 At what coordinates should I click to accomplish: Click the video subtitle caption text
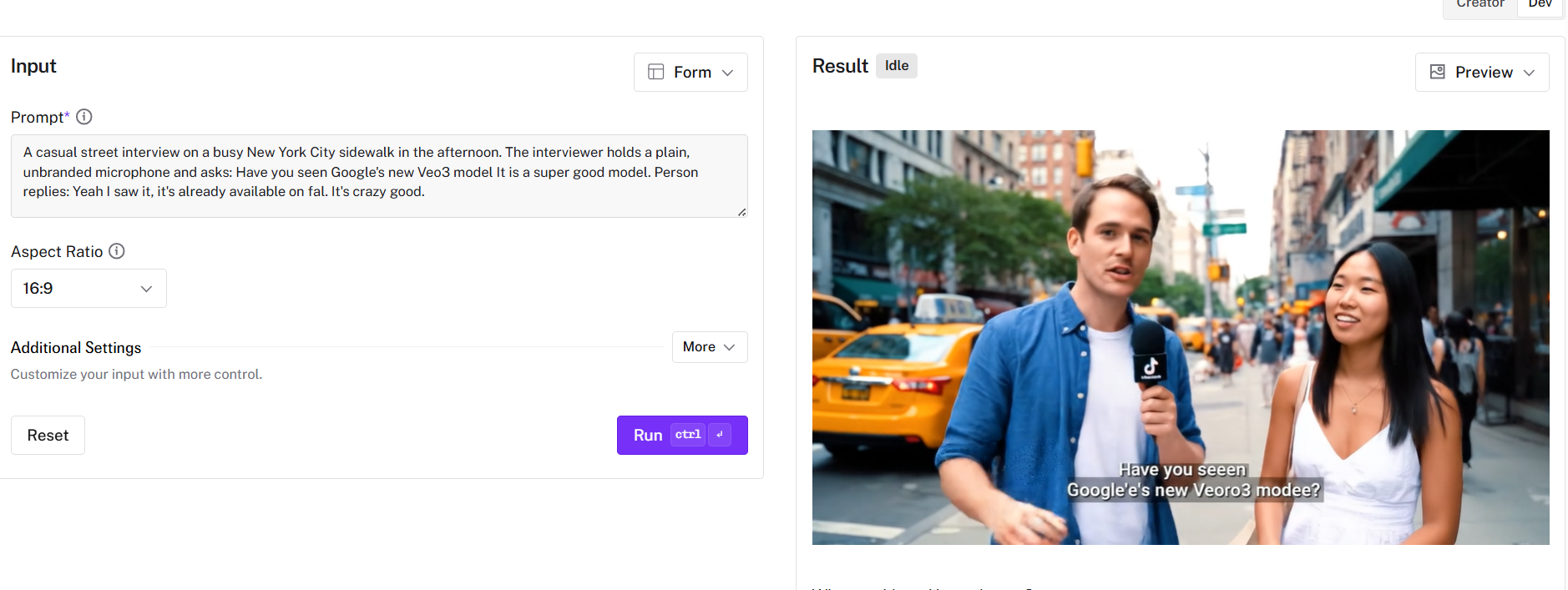click(1194, 481)
